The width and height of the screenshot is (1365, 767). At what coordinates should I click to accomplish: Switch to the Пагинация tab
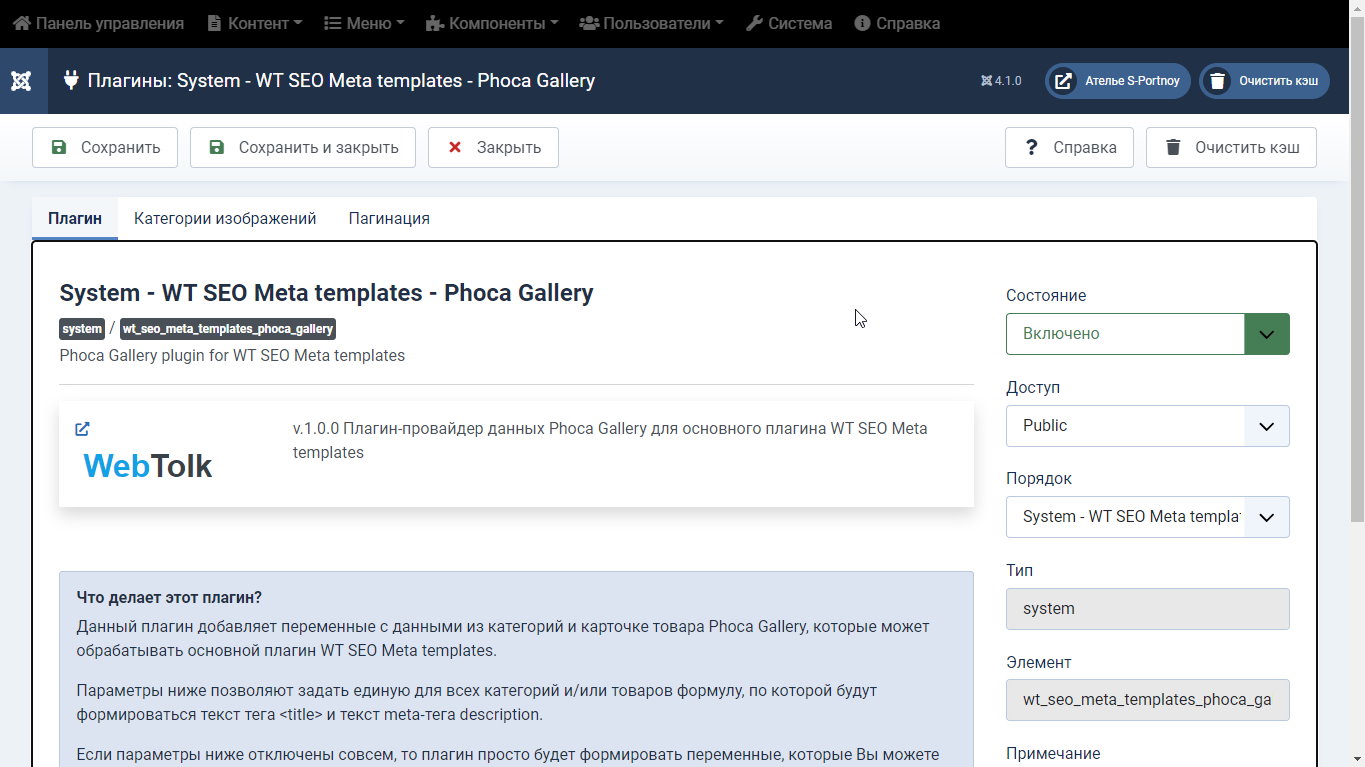click(x=389, y=218)
